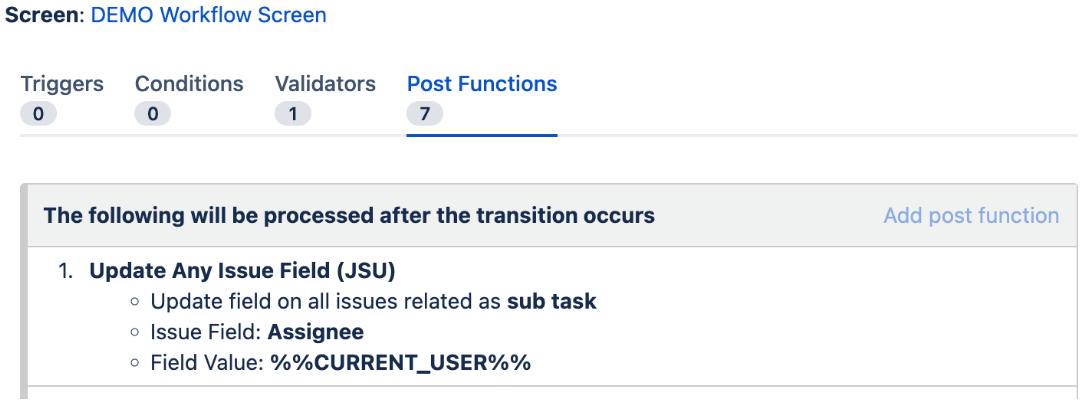Switch to the Conditions tab
The height and width of the screenshot is (404, 1084).
click(x=189, y=84)
